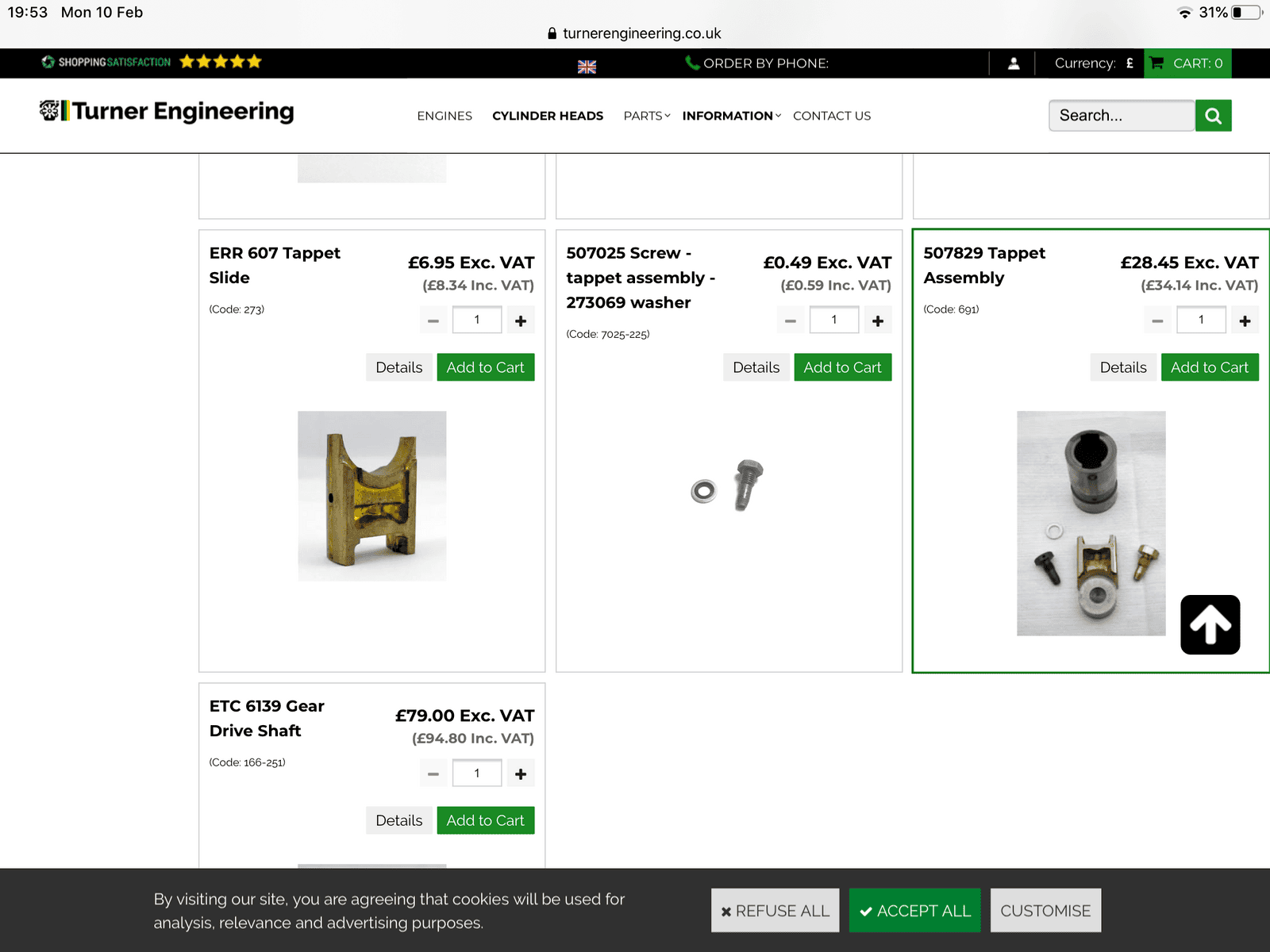Increase quantity for ETC 6139 Gear Drive Shaft
Image resolution: width=1270 pixels, height=952 pixels.
521,773
